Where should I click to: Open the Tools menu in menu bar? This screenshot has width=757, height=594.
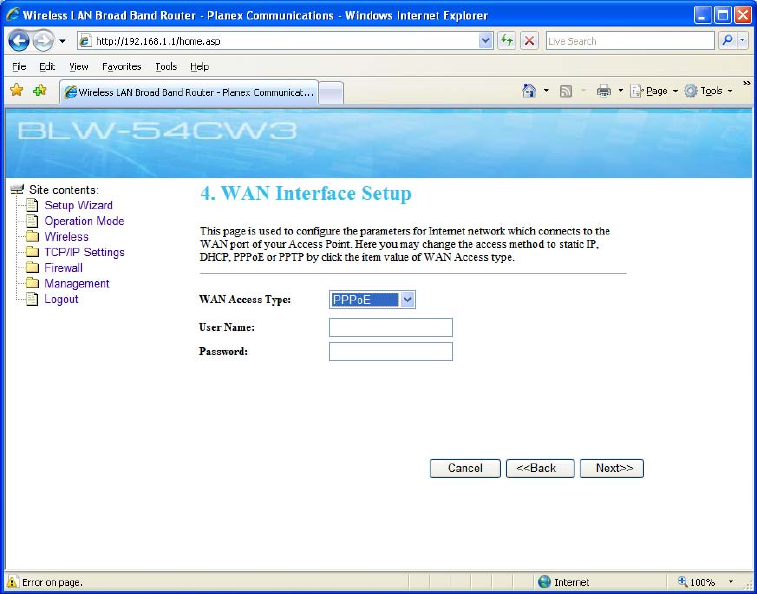coord(166,67)
